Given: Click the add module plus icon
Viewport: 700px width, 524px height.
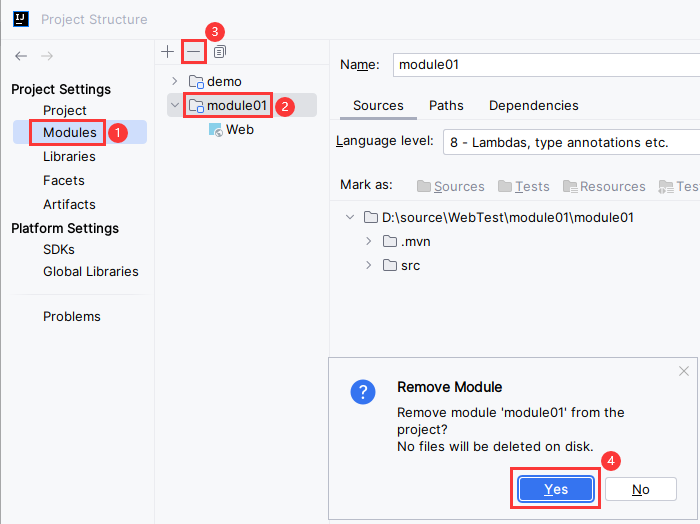Looking at the screenshot, I should click(167, 51).
